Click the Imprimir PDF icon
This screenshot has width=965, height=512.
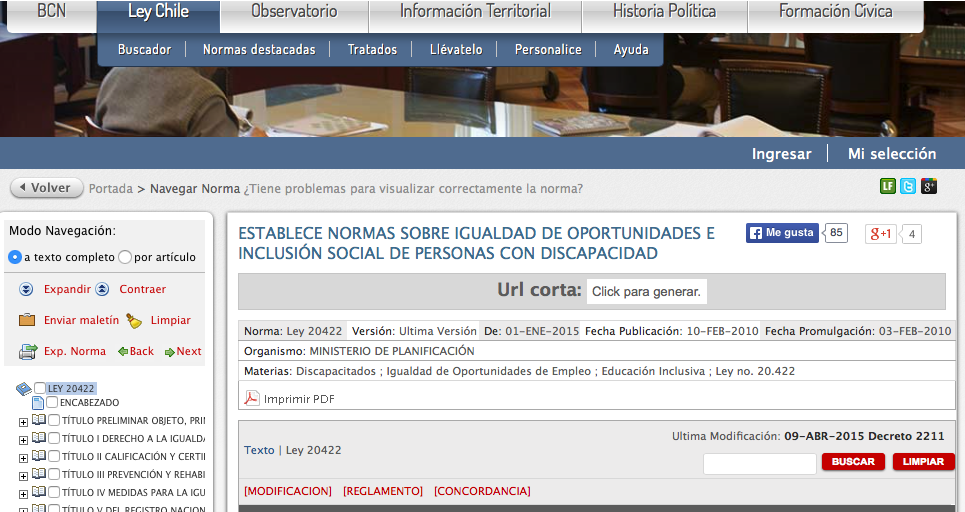[x=252, y=399]
